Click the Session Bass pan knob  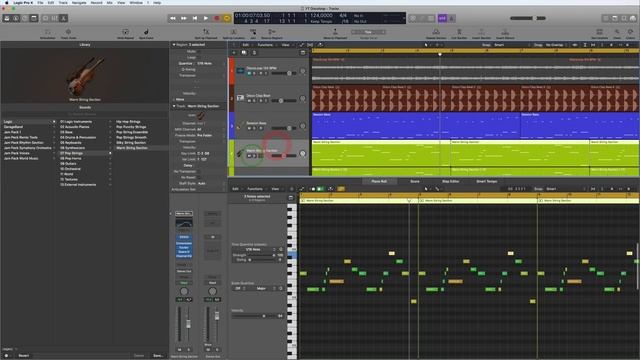click(x=302, y=126)
